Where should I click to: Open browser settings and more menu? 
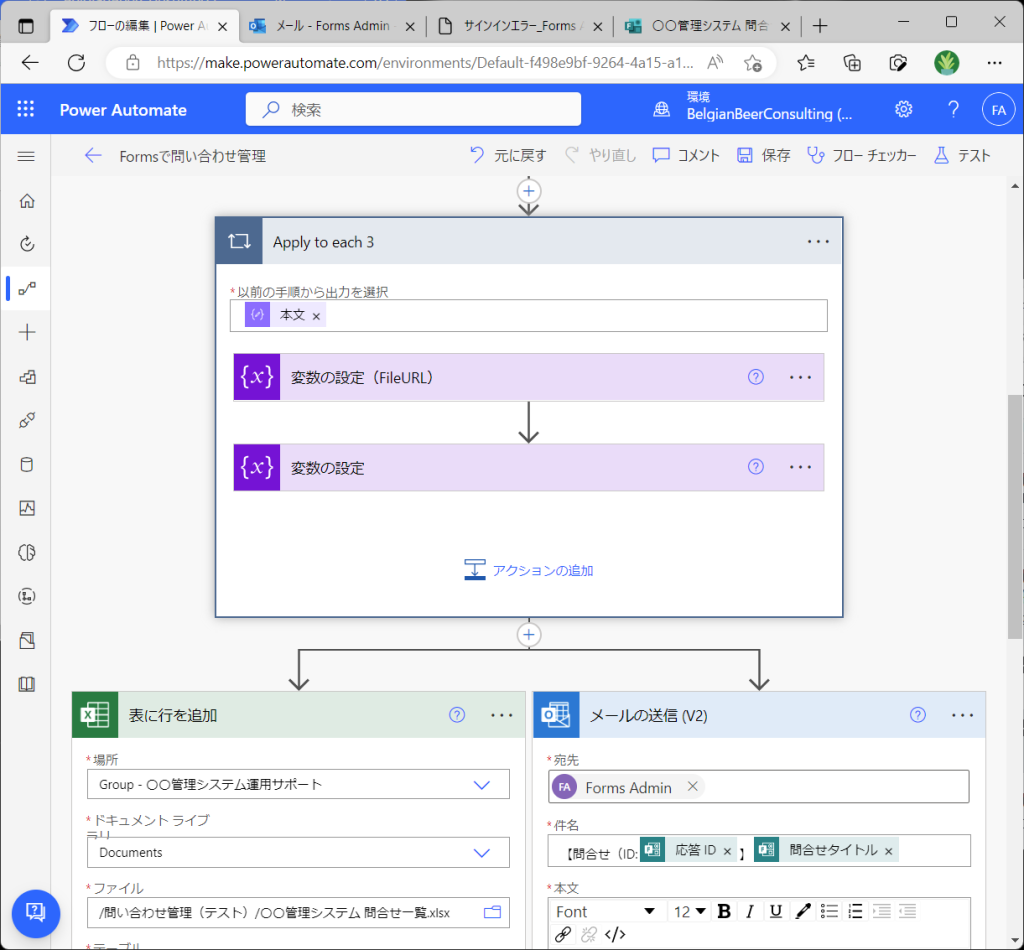coord(994,63)
